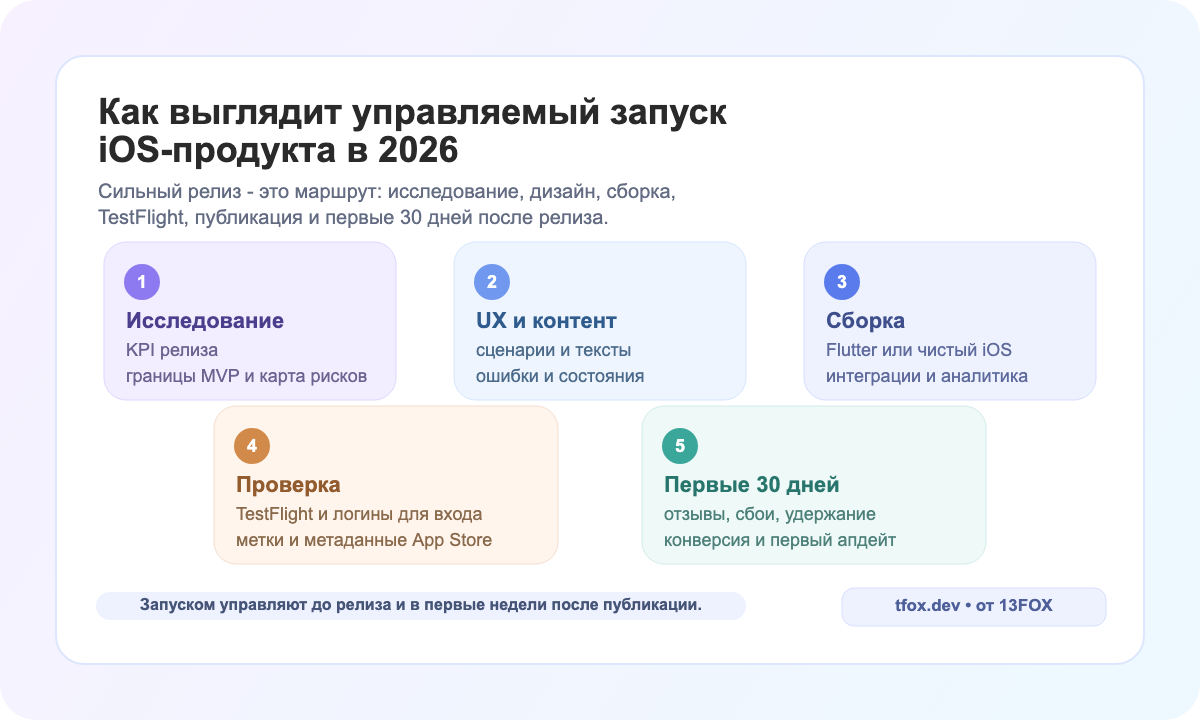Click the orange numbered badge "4"
The height and width of the screenshot is (720, 1200).
tap(253, 446)
